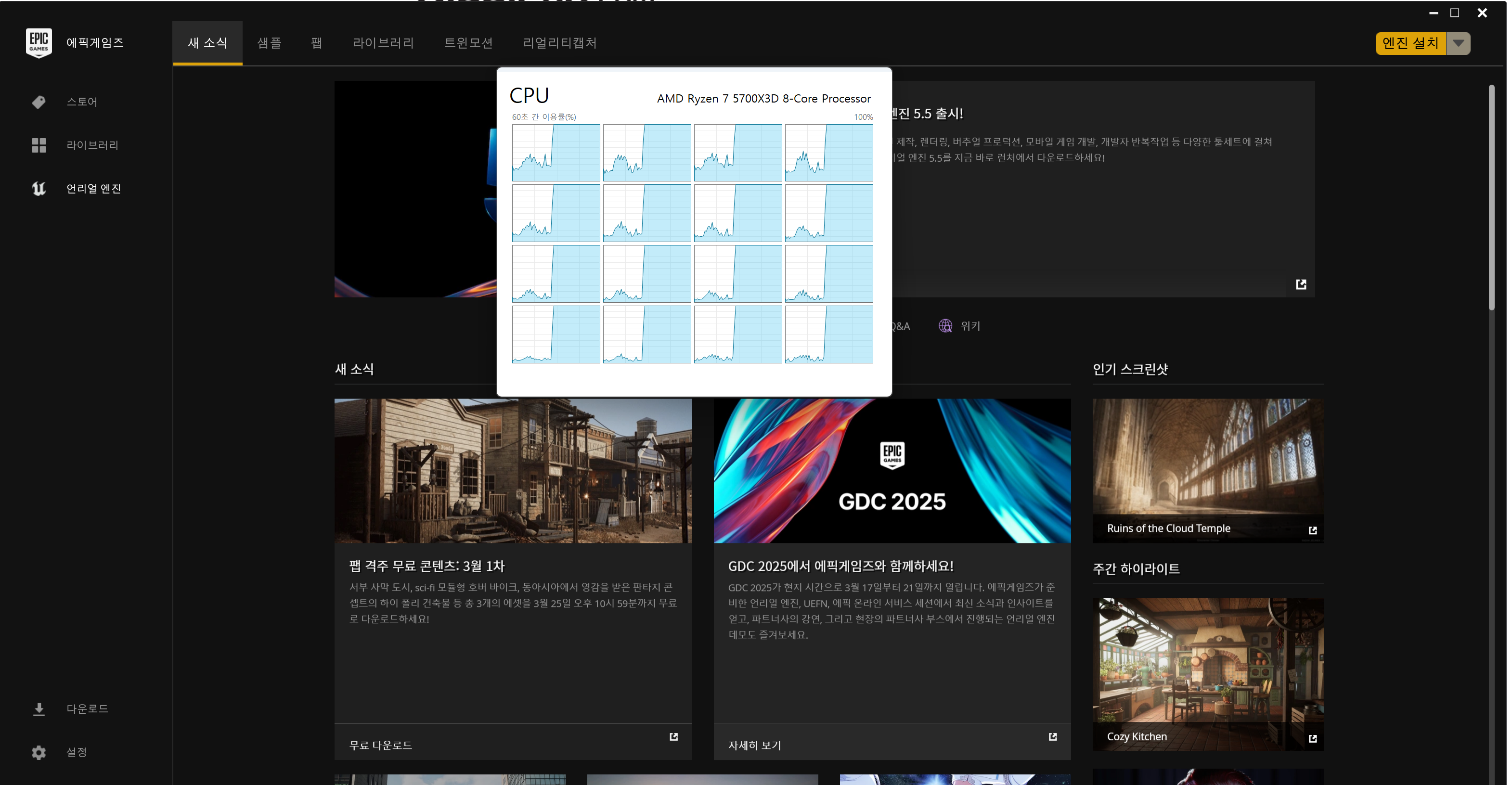Open external link icon on Cozy Kitchen
The height and width of the screenshot is (785, 1512).
(x=1312, y=739)
